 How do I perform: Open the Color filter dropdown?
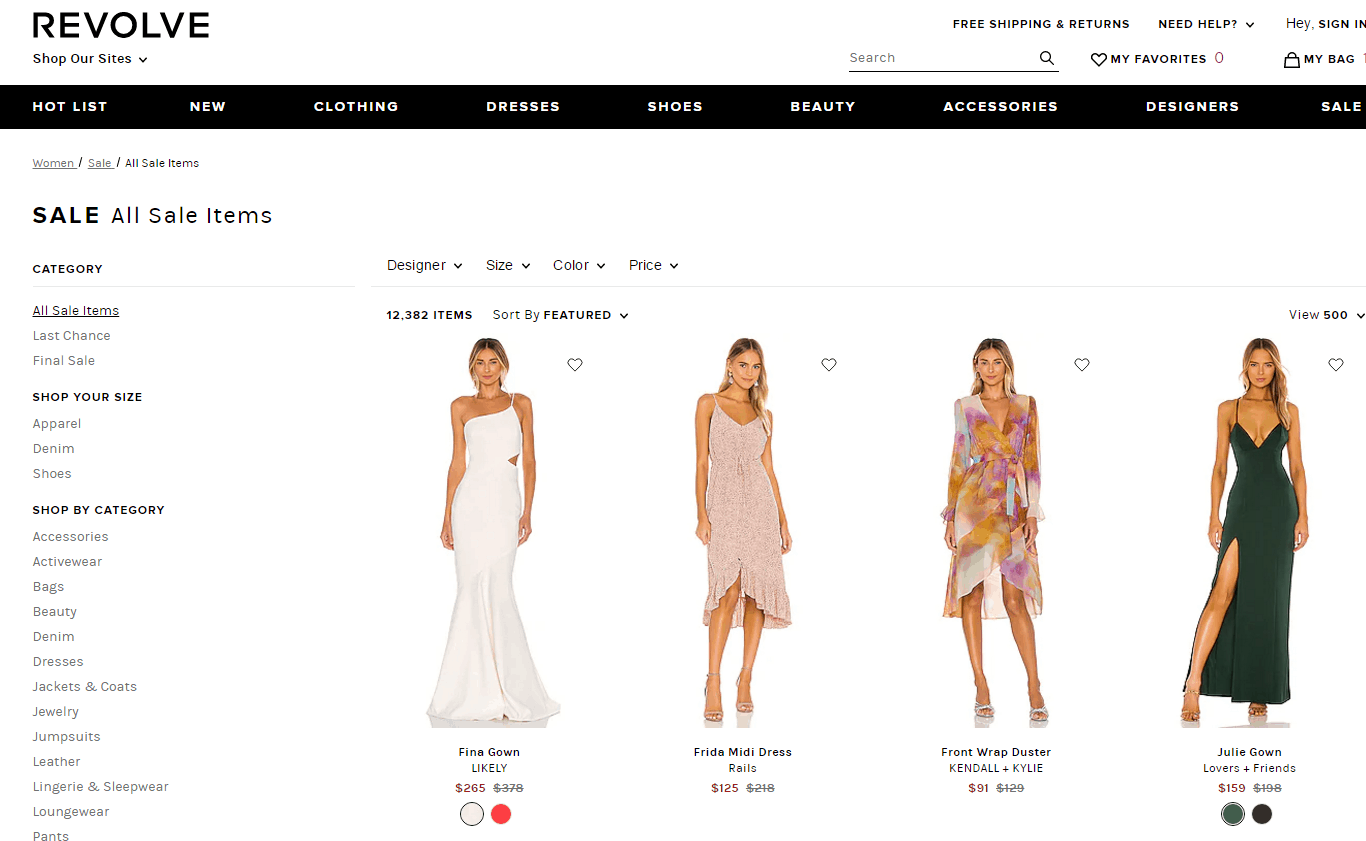point(579,265)
